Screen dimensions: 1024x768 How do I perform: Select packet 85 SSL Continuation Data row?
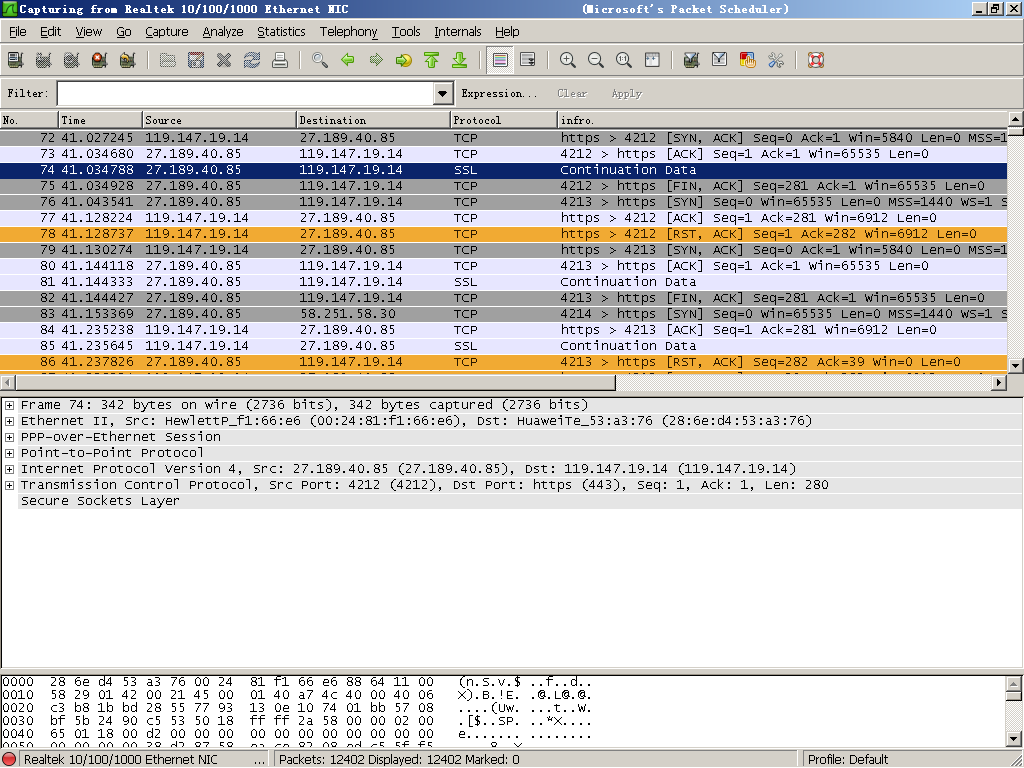tap(503, 345)
